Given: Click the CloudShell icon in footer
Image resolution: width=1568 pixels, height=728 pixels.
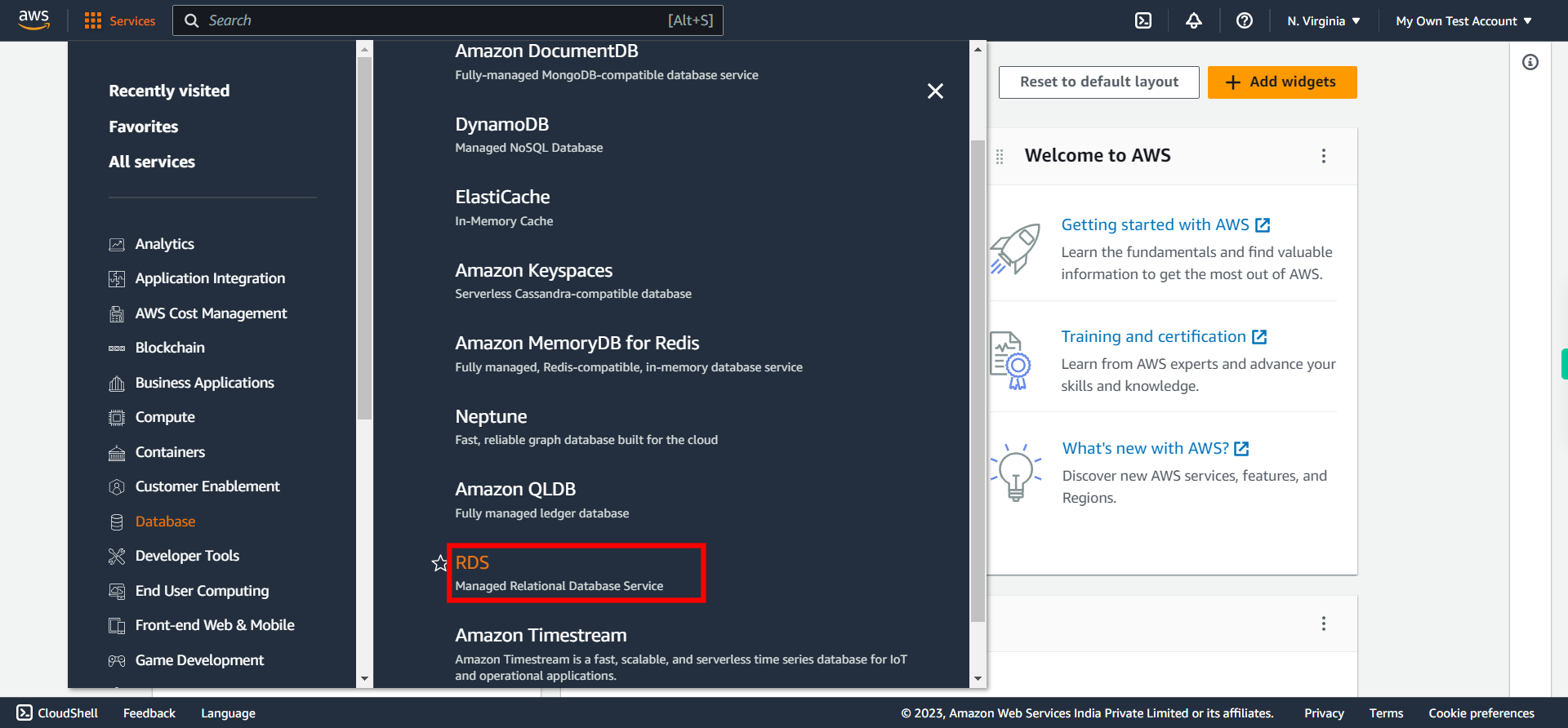Looking at the screenshot, I should (24, 712).
